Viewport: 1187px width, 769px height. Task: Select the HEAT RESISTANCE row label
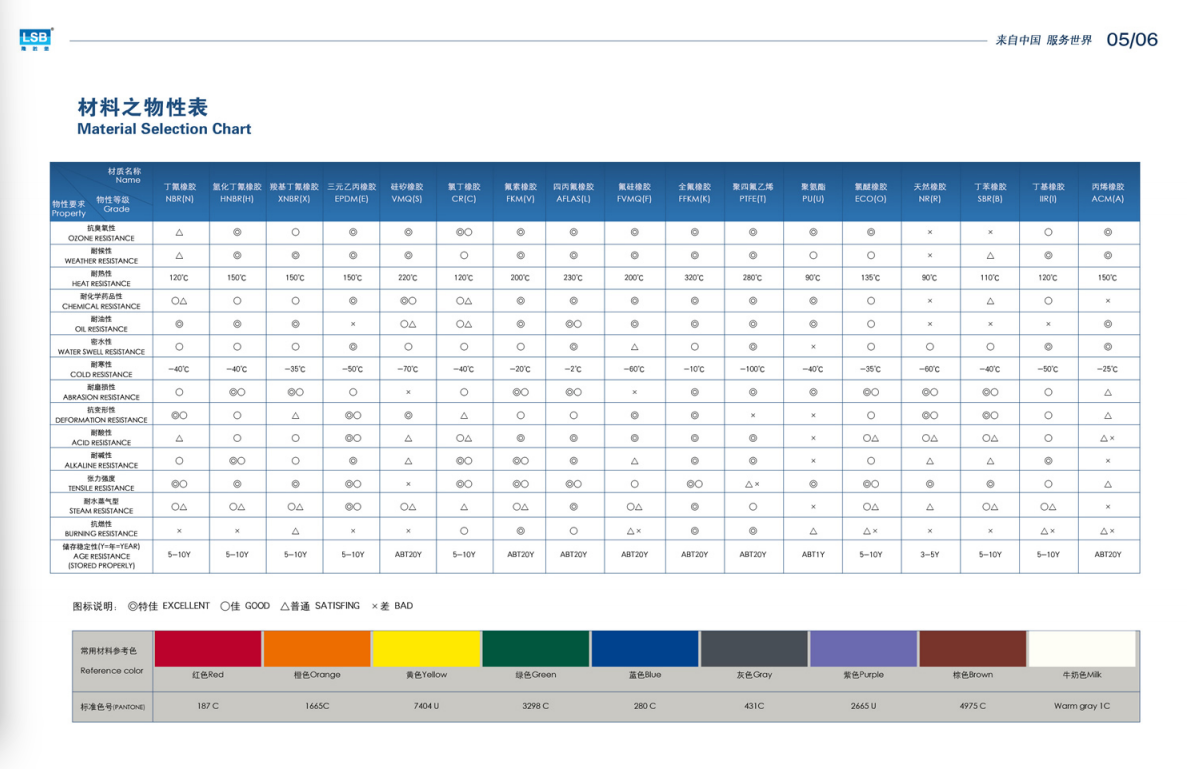(x=99, y=278)
